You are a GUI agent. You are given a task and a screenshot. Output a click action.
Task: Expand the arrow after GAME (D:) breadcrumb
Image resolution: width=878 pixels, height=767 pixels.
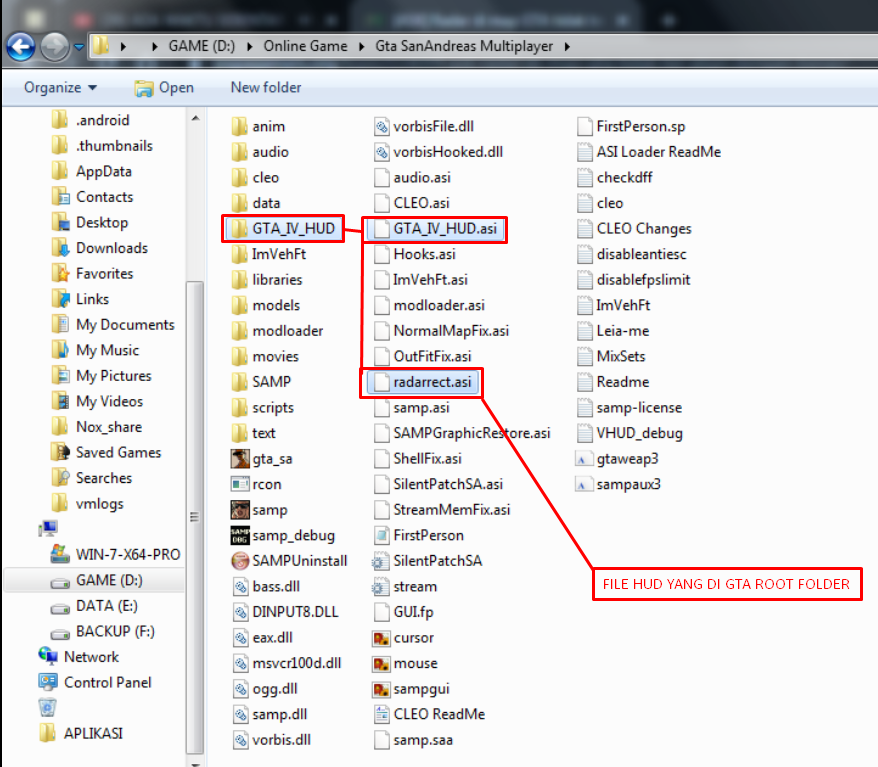coord(249,46)
